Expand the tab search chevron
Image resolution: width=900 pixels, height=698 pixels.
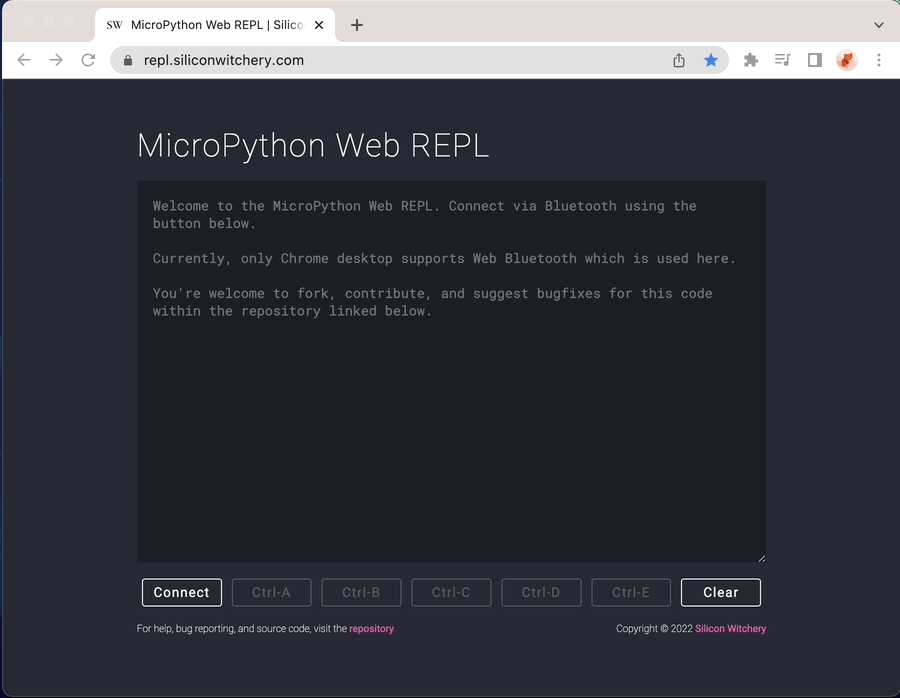click(879, 25)
